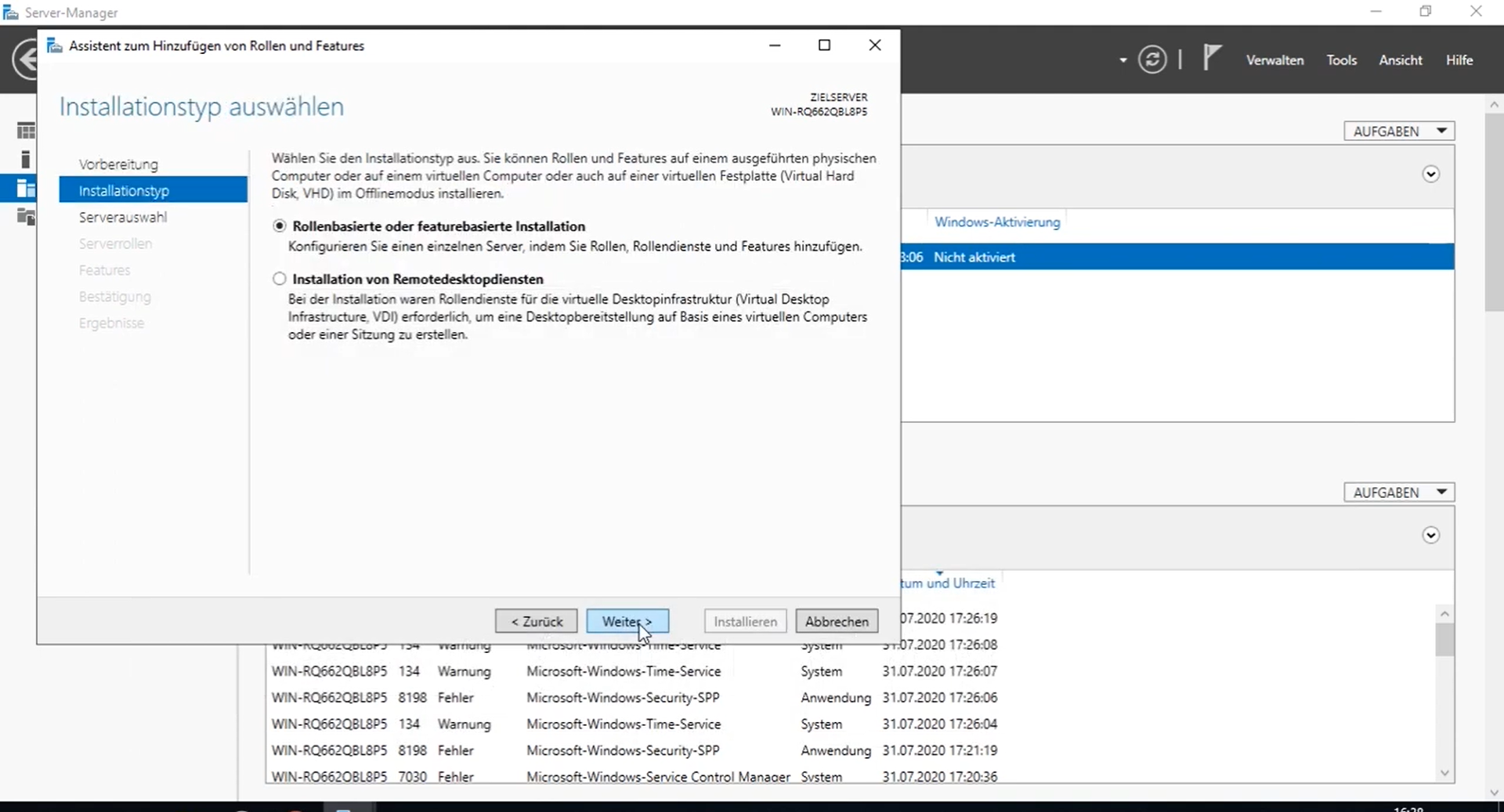Click the refresh icon in header
Screen dimensions: 1504x812
[x=1151, y=60]
